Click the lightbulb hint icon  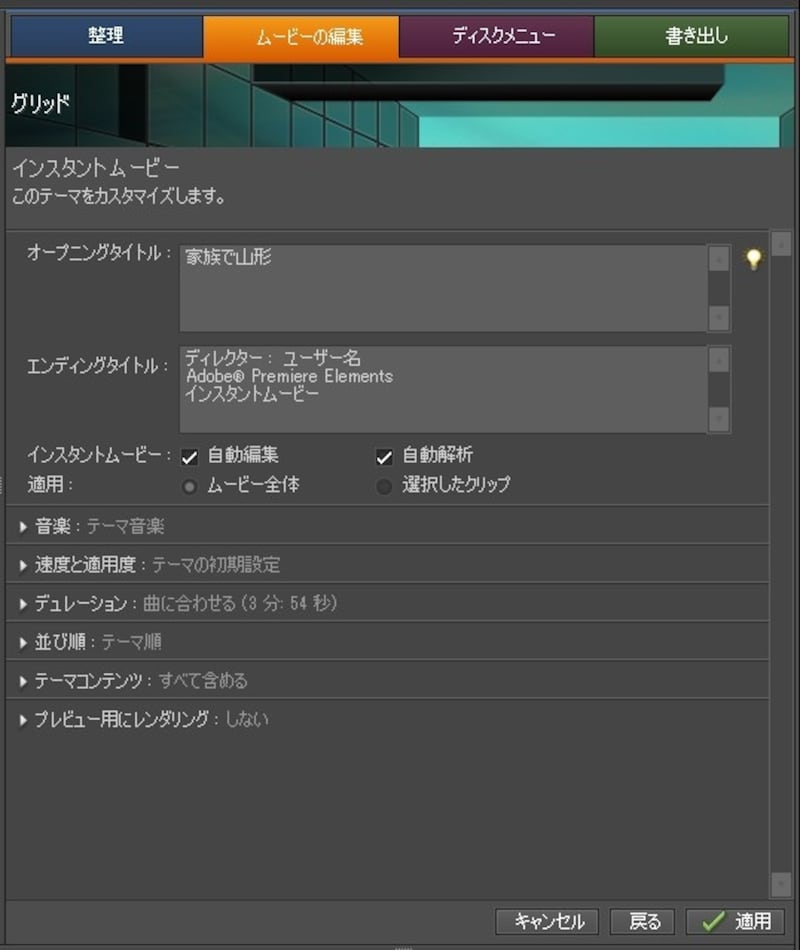[x=752, y=259]
